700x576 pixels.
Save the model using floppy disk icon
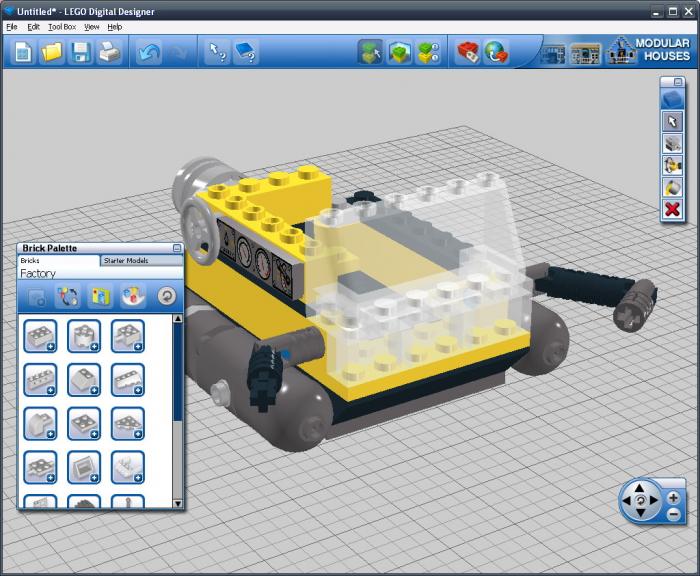tap(81, 52)
